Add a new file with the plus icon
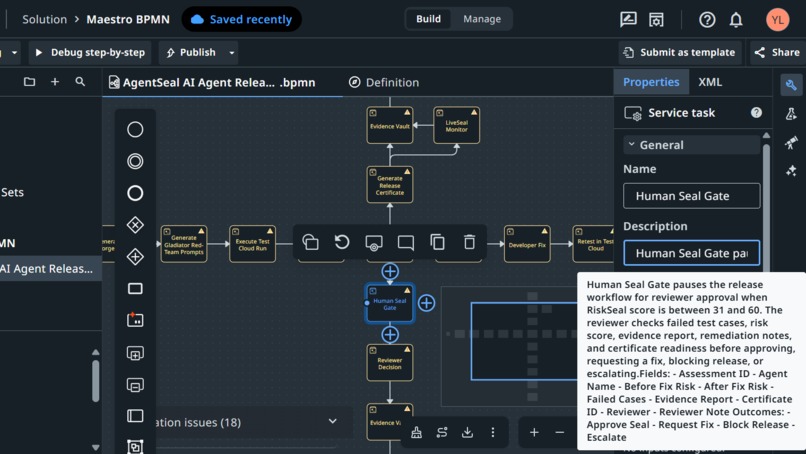Image resolution: width=806 pixels, height=454 pixels. click(54, 82)
